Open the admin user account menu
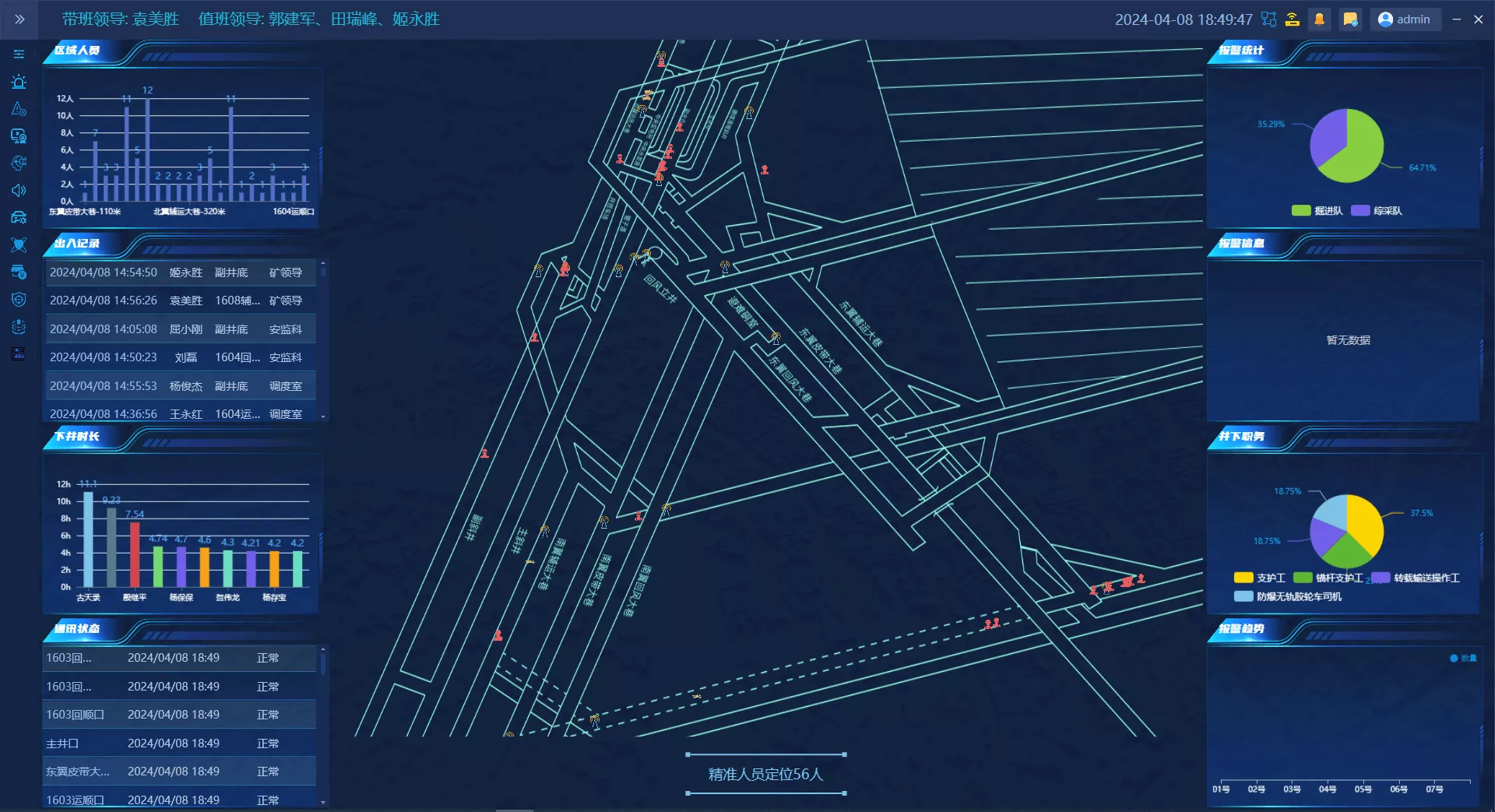The height and width of the screenshot is (812, 1495). pyautogui.click(x=1405, y=19)
